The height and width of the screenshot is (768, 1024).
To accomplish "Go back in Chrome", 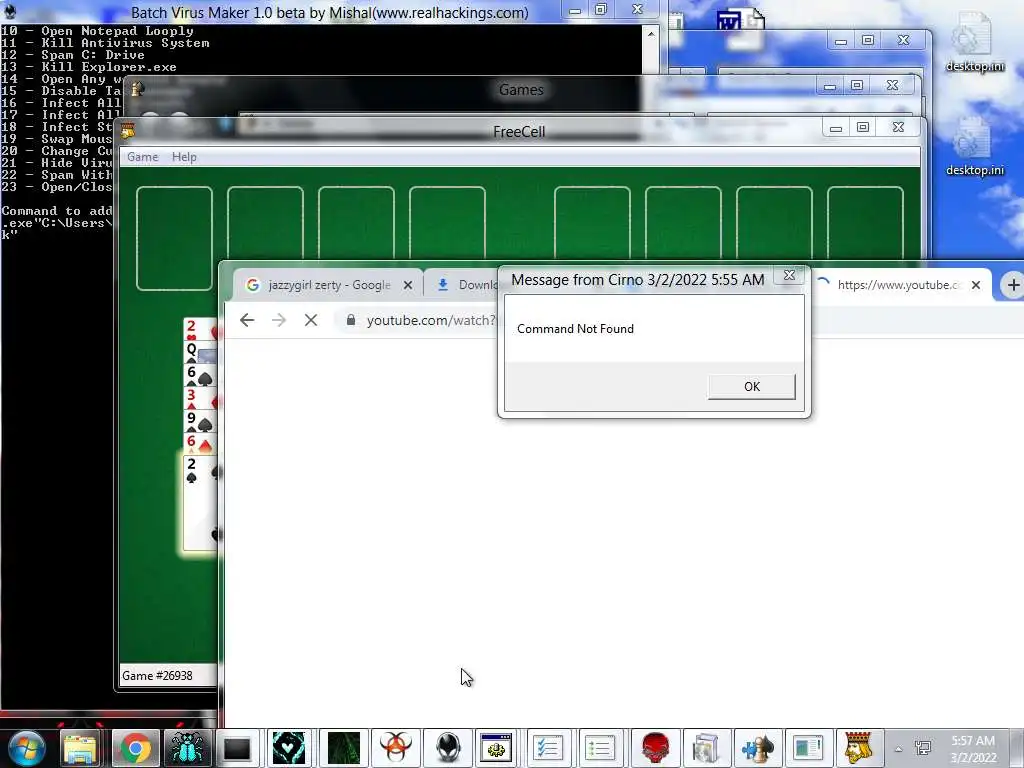I will [x=247, y=320].
